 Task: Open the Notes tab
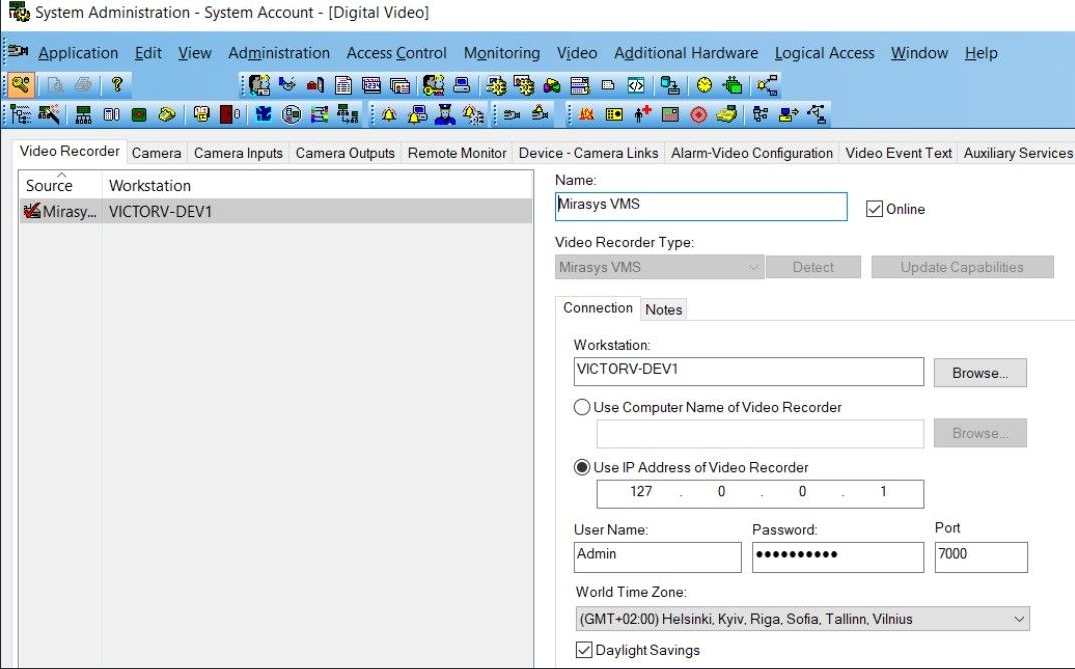(x=663, y=309)
